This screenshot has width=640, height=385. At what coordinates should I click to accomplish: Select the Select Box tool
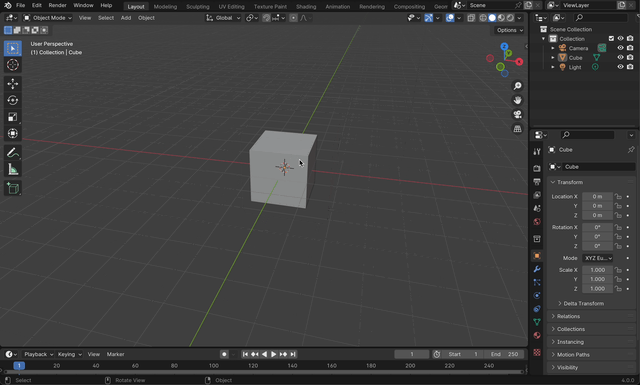[x=13, y=48]
